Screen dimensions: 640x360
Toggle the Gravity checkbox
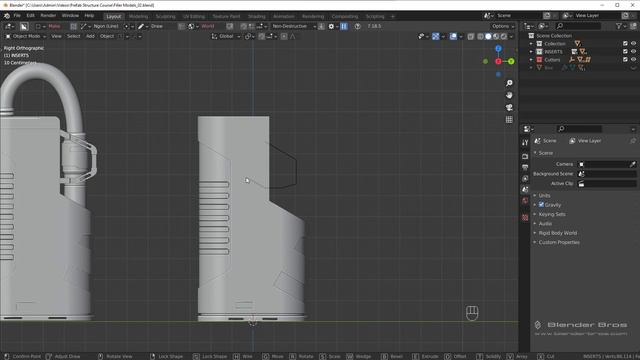(541, 204)
